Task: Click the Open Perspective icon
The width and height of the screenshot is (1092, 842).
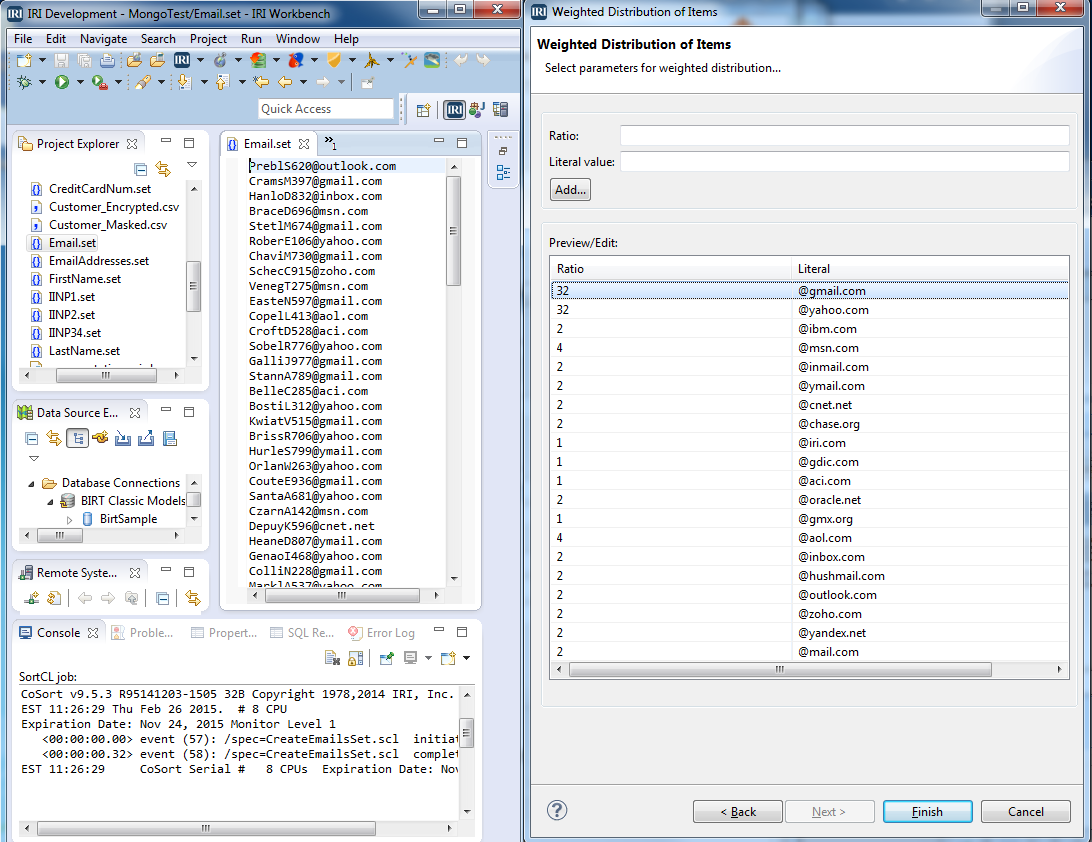Action: 423,110
